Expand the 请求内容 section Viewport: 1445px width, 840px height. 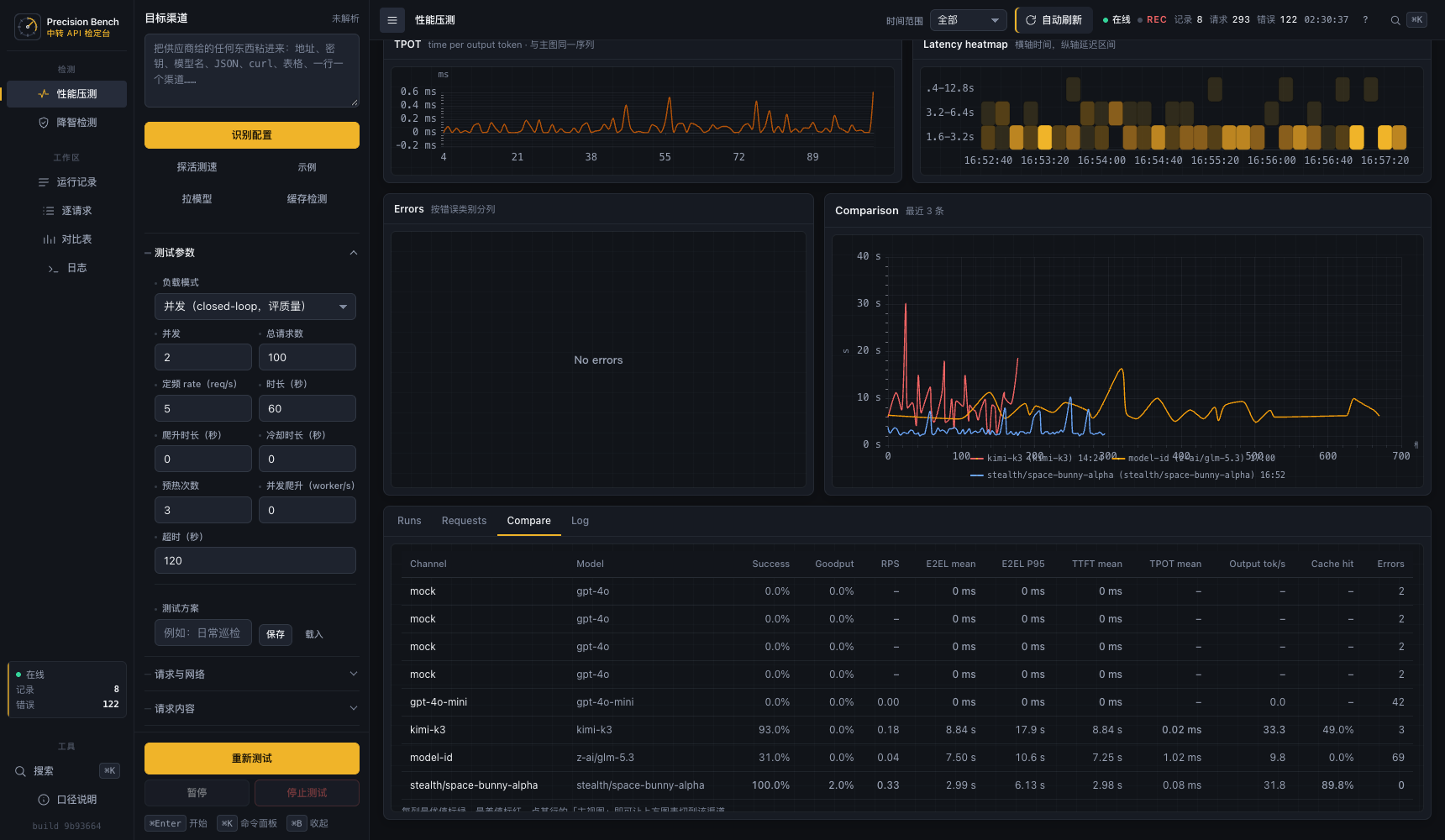(252, 708)
